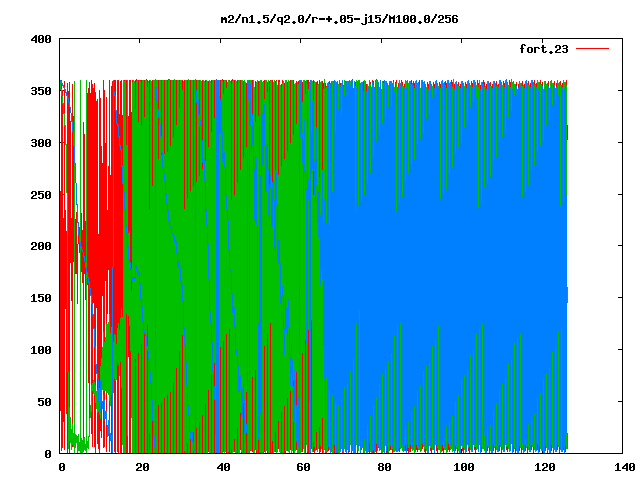640x480 pixels.
Task: Click y-axis label 350
Action: tap(41, 91)
